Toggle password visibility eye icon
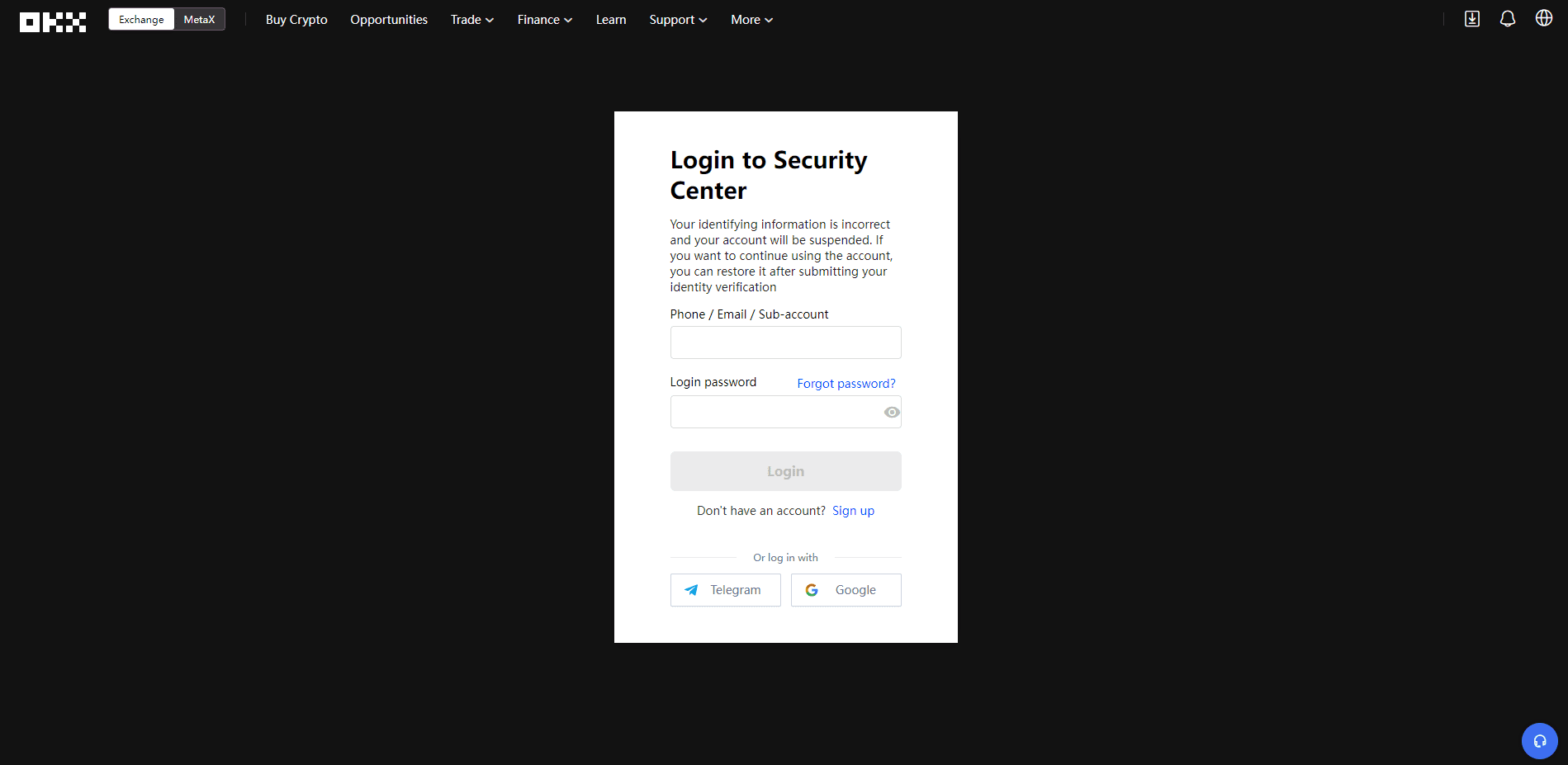Viewport: 1568px width, 765px height. pyautogui.click(x=891, y=412)
